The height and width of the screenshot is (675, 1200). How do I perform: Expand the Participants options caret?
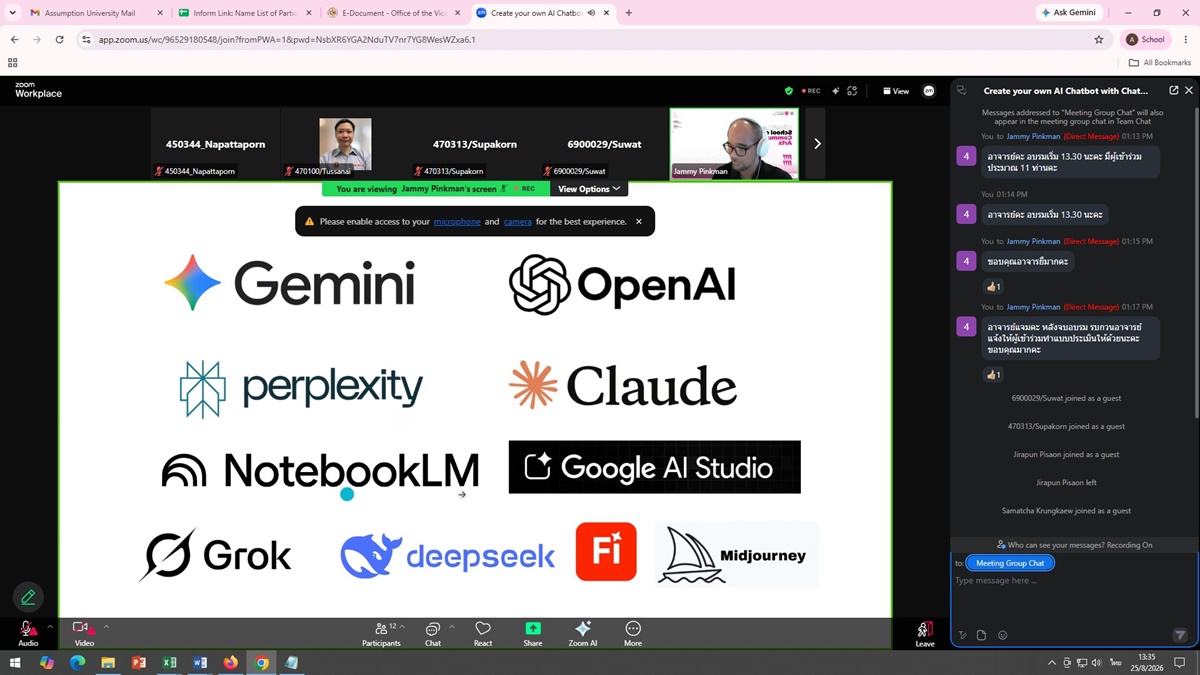pos(402,627)
